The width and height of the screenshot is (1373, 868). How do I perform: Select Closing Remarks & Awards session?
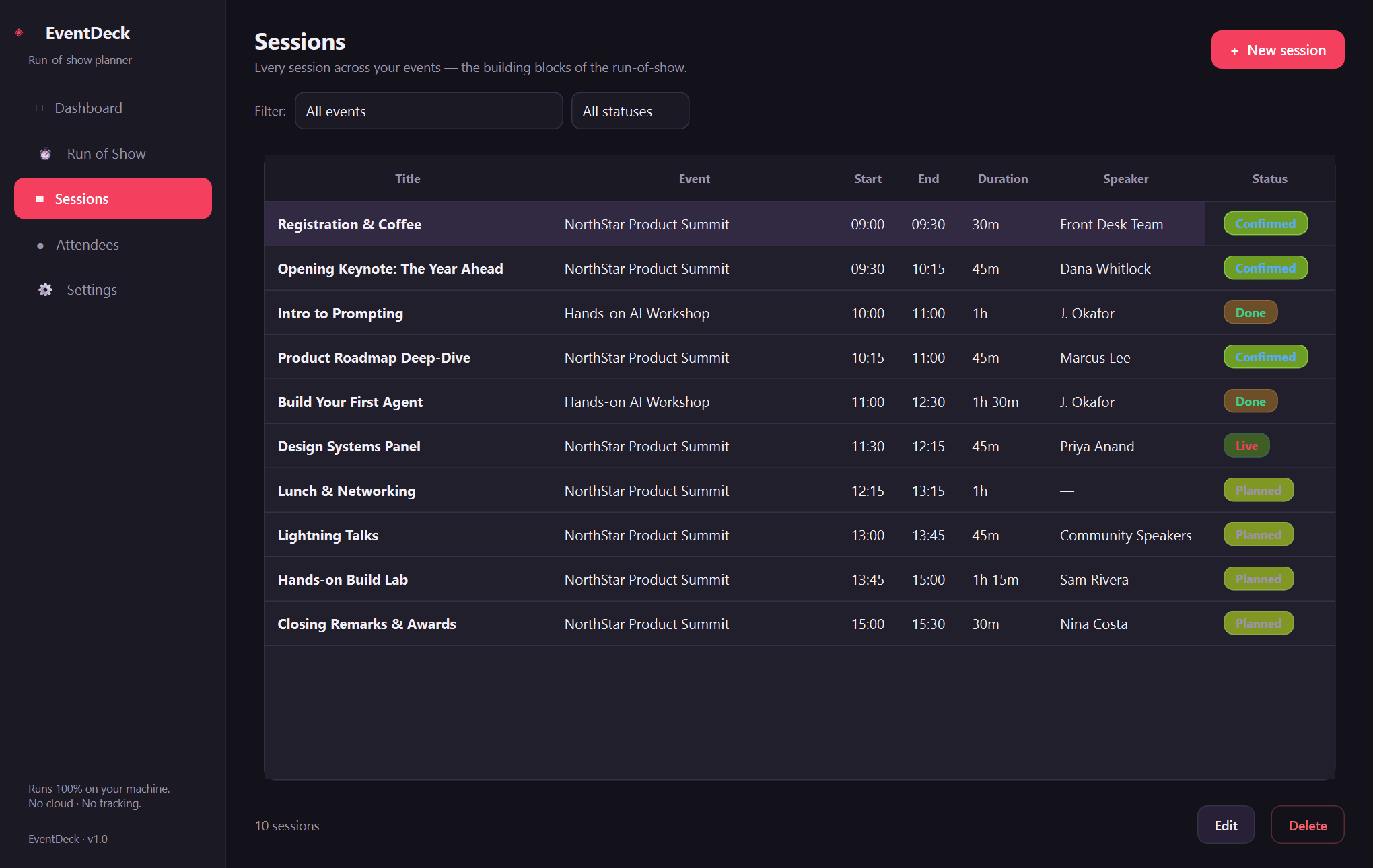pyautogui.click(x=799, y=624)
